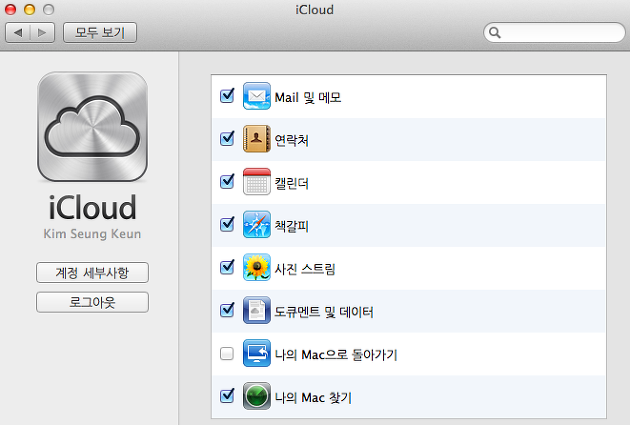This screenshot has height=425, width=630.
Task: Uncheck the 도큐멘트 및 데이터 checkbox
Action: click(227, 310)
